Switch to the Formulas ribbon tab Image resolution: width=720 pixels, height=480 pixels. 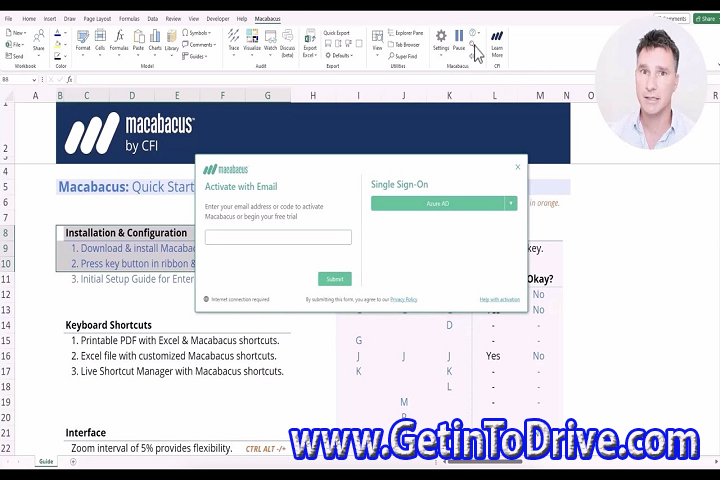click(129, 19)
